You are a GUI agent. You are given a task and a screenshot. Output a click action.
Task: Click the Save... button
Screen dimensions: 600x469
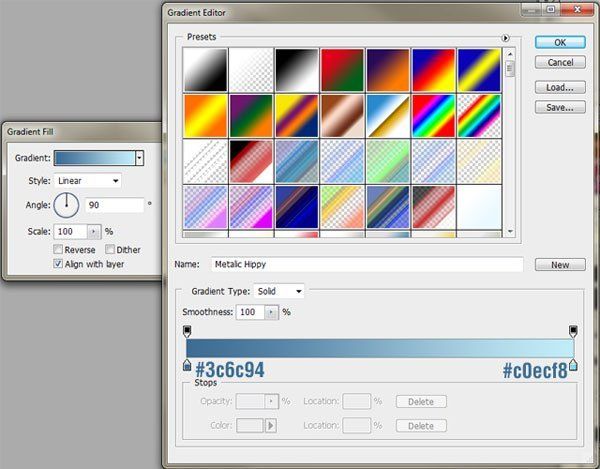coord(560,107)
